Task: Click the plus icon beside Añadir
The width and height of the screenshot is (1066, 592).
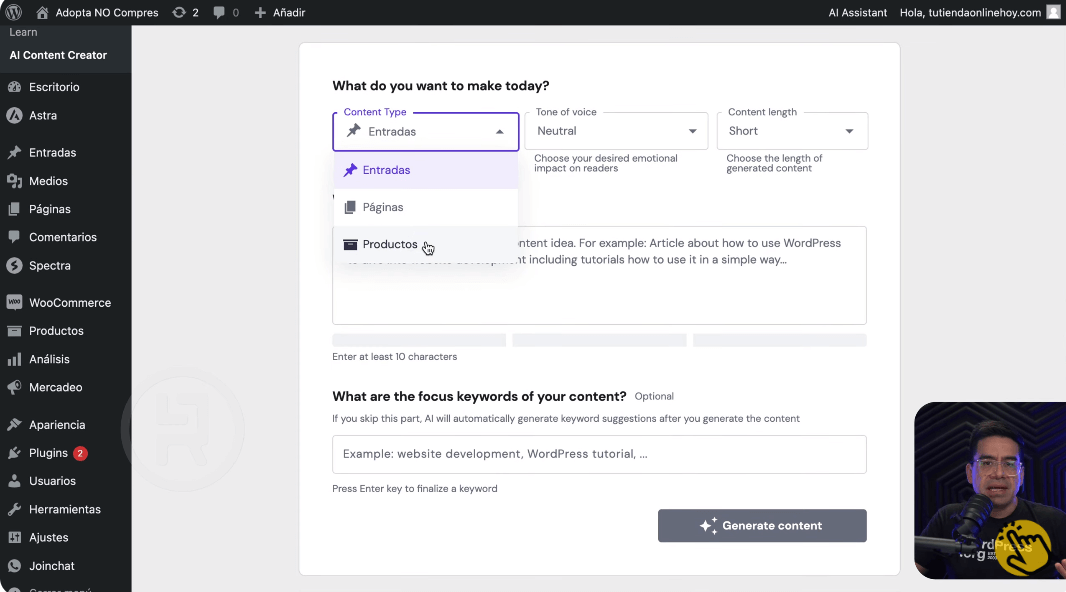Action: (260, 12)
